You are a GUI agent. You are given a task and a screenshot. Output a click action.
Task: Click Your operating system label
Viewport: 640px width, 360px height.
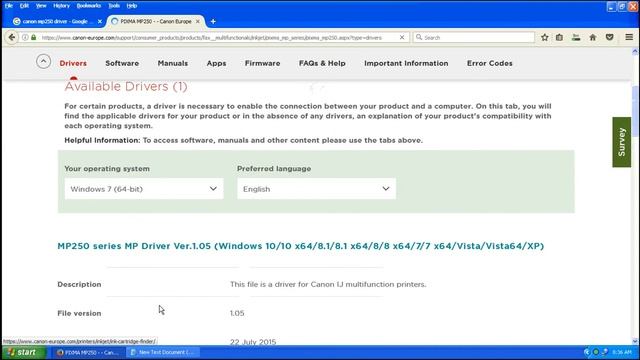(107, 169)
